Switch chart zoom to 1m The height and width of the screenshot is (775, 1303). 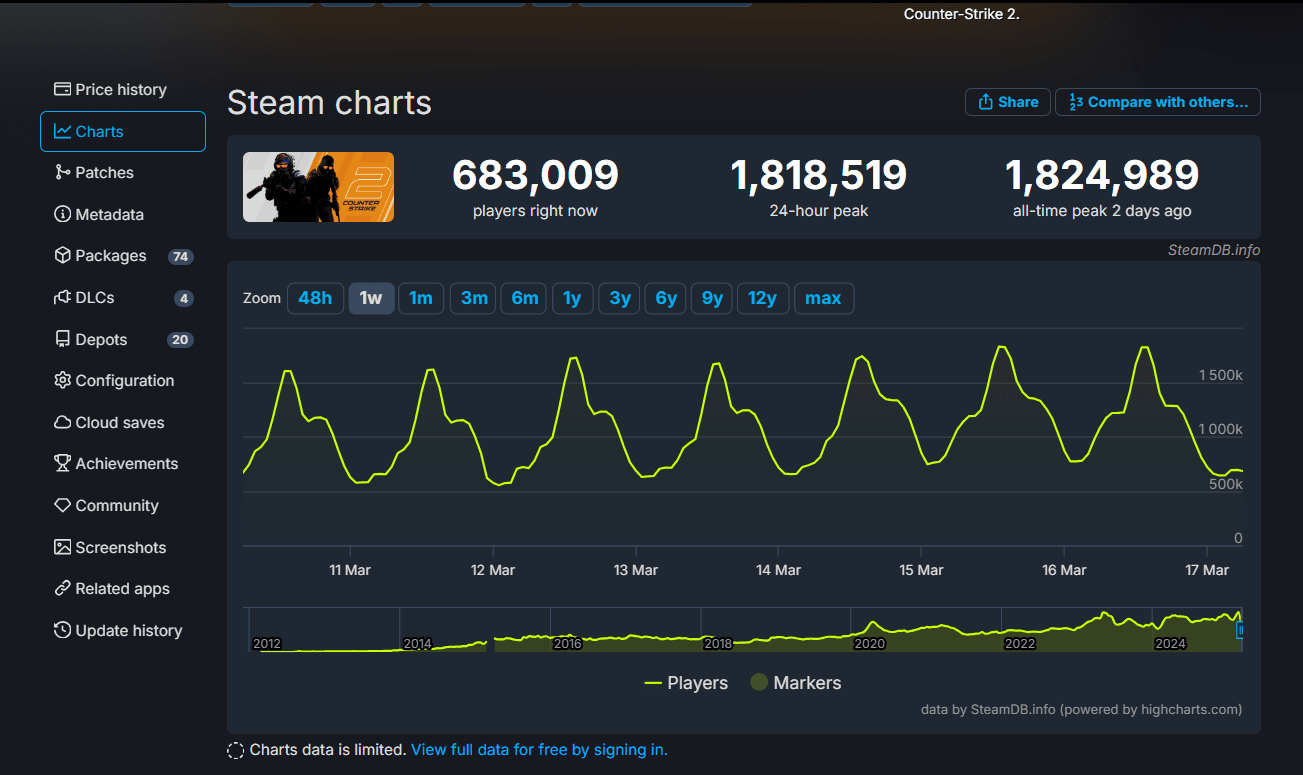421,298
